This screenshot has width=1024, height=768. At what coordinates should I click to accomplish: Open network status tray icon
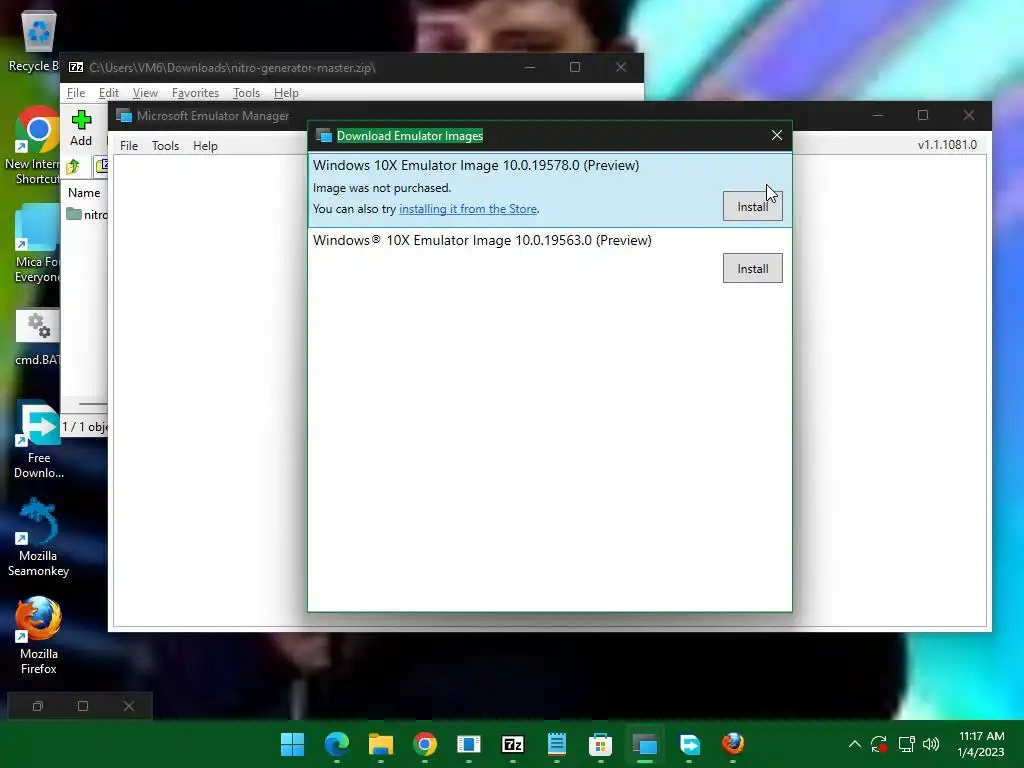pyautogui.click(x=906, y=744)
